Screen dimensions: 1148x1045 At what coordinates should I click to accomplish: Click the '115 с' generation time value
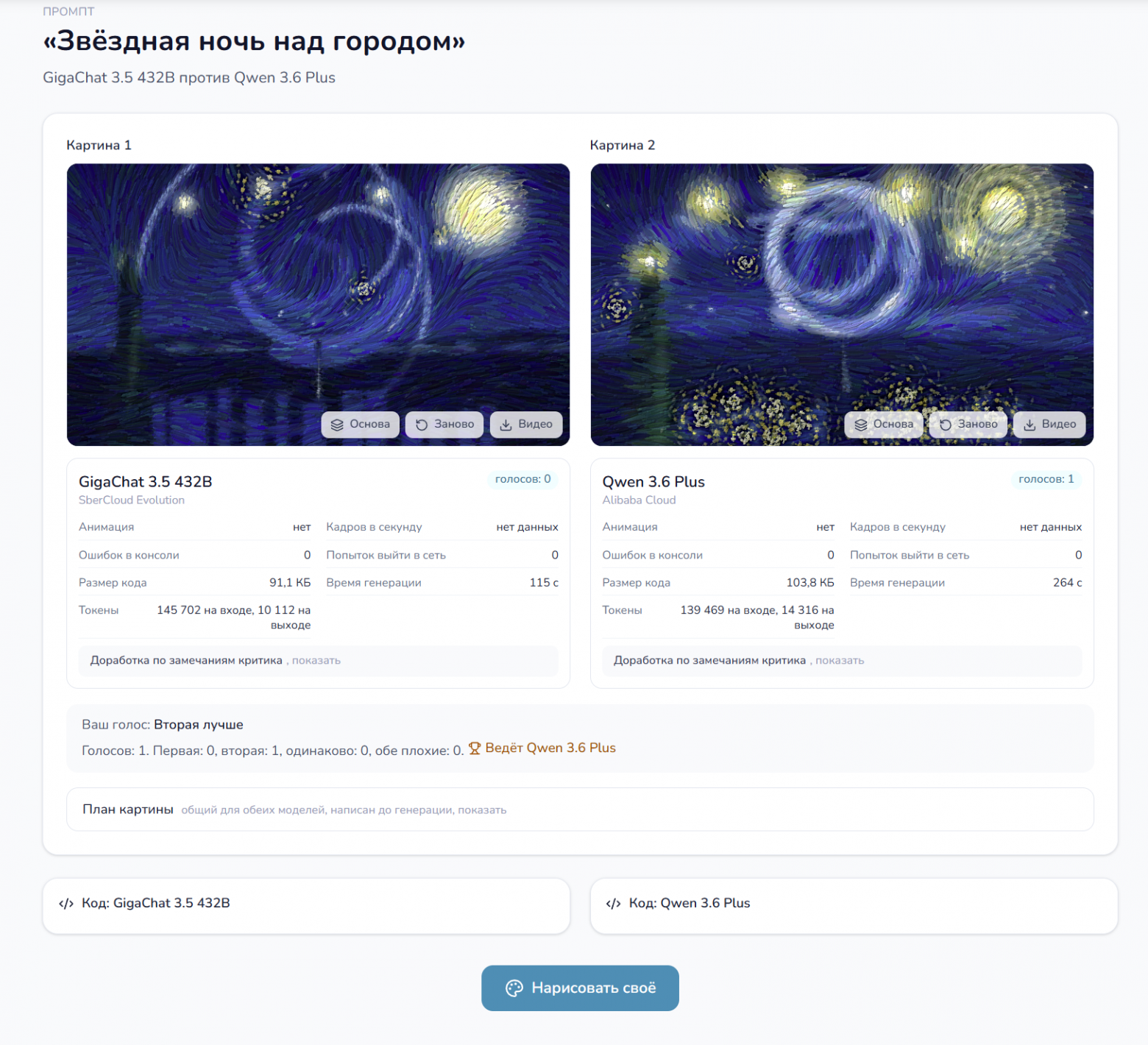544,583
